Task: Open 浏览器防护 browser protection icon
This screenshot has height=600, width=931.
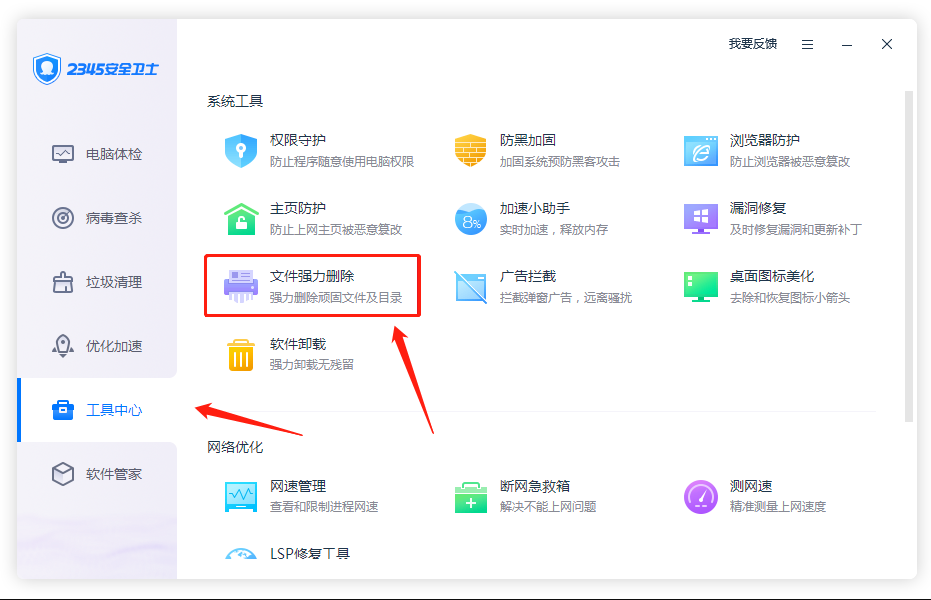Action: tap(700, 150)
